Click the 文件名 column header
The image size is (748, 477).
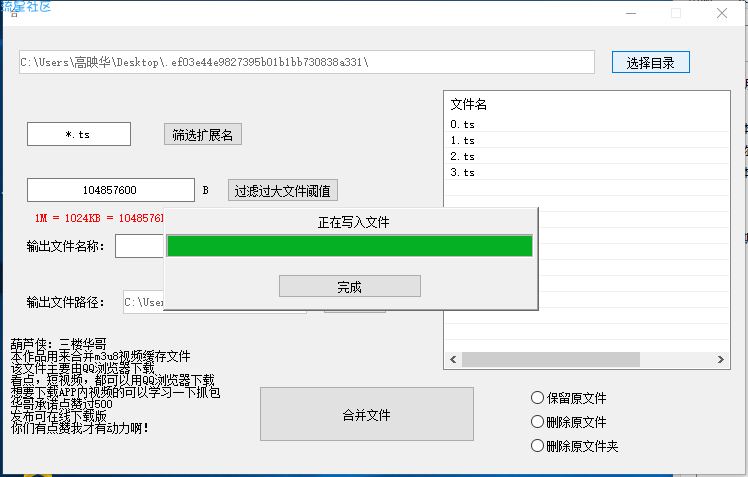pyautogui.click(x=469, y=104)
